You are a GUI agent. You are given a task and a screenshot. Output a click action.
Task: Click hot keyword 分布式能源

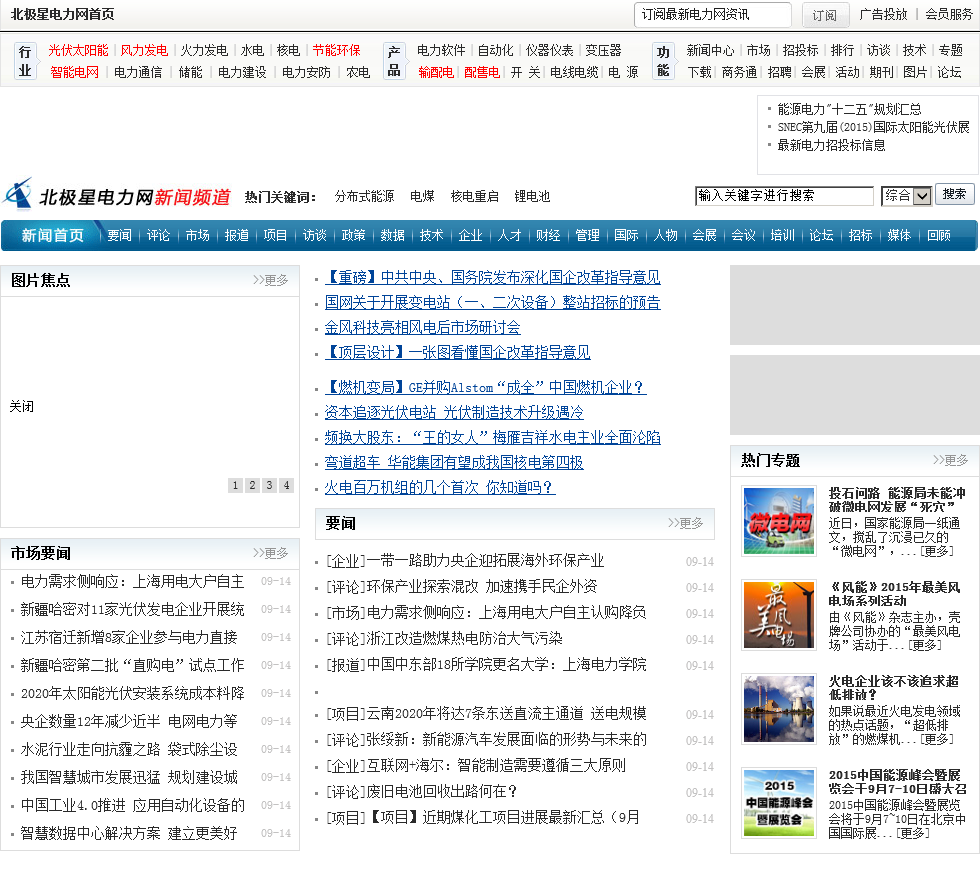click(364, 197)
